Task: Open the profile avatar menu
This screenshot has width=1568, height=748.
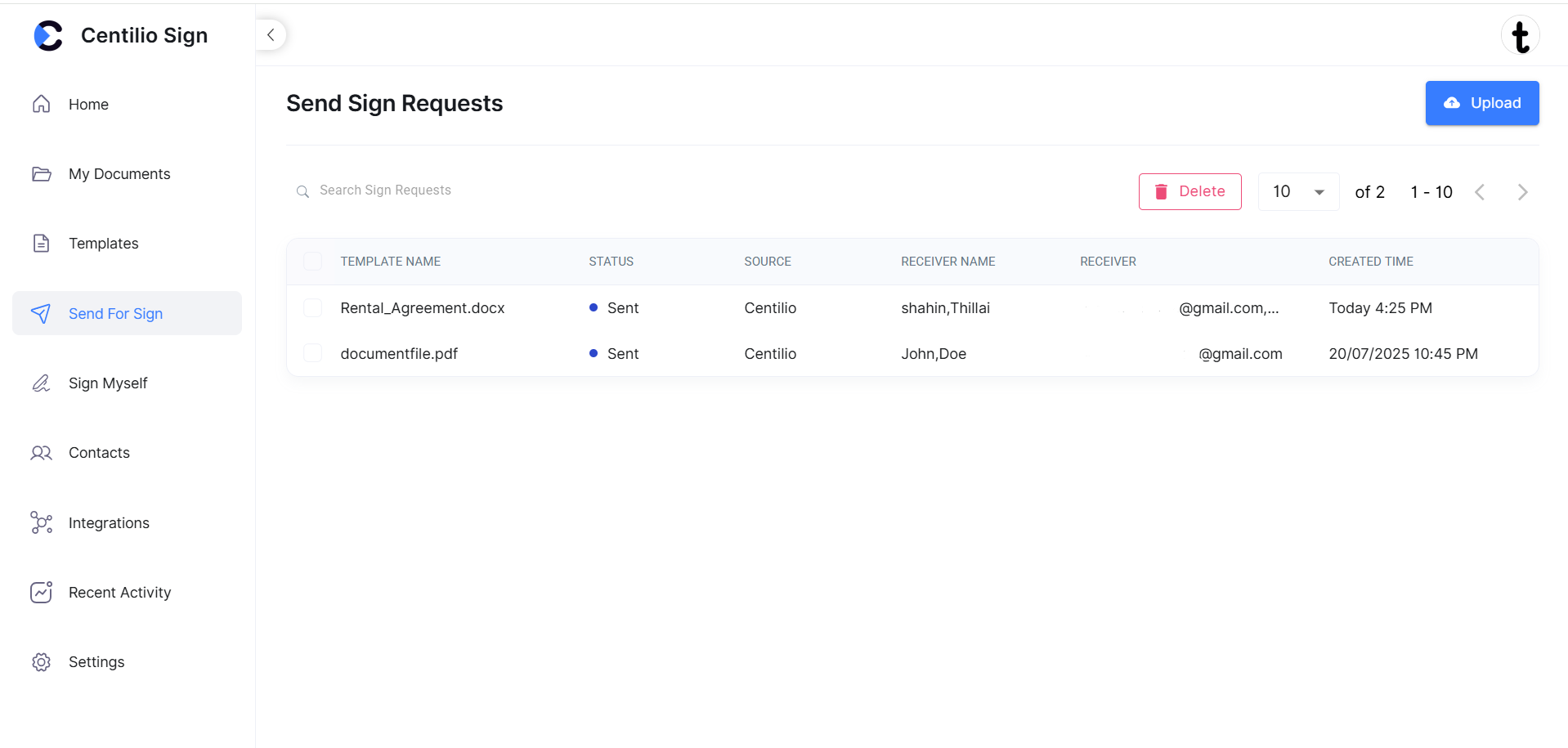Action: tap(1521, 35)
